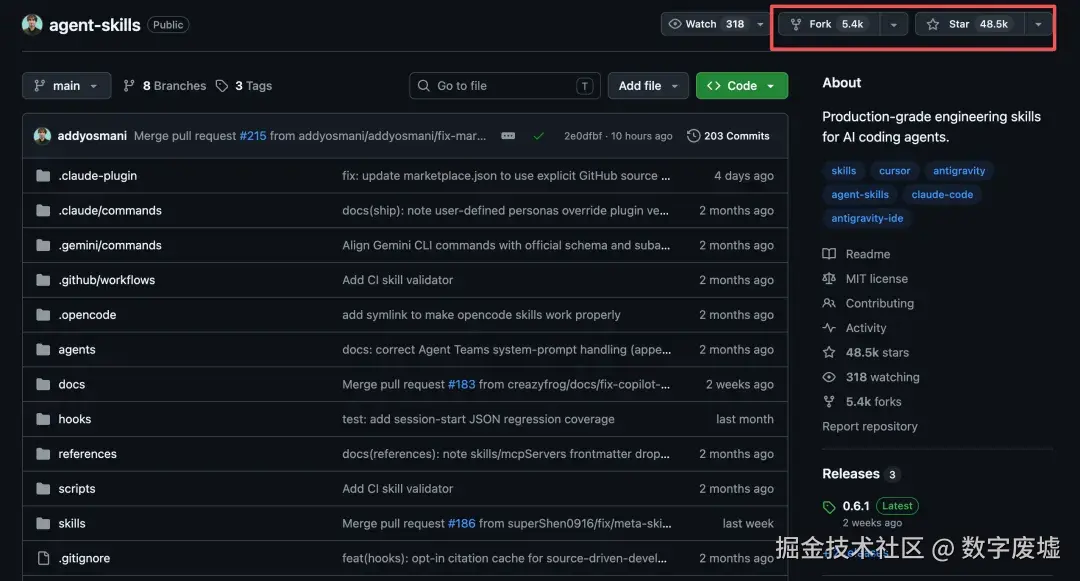Viewport: 1080px width, 581px height.
Task: Expand the commit message ellipsis button
Action: [508, 136]
